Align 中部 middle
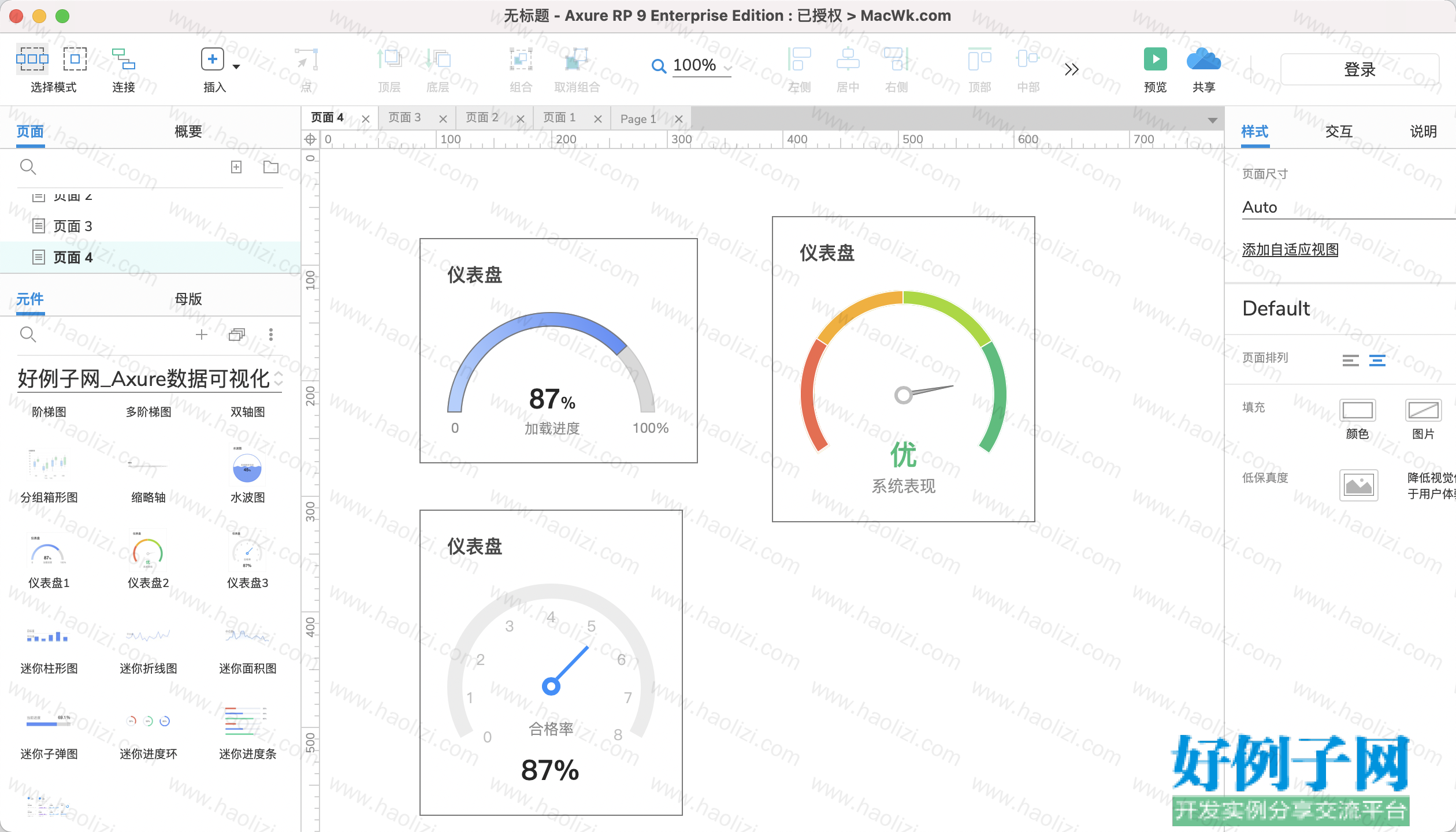1456x832 pixels. tap(1028, 59)
